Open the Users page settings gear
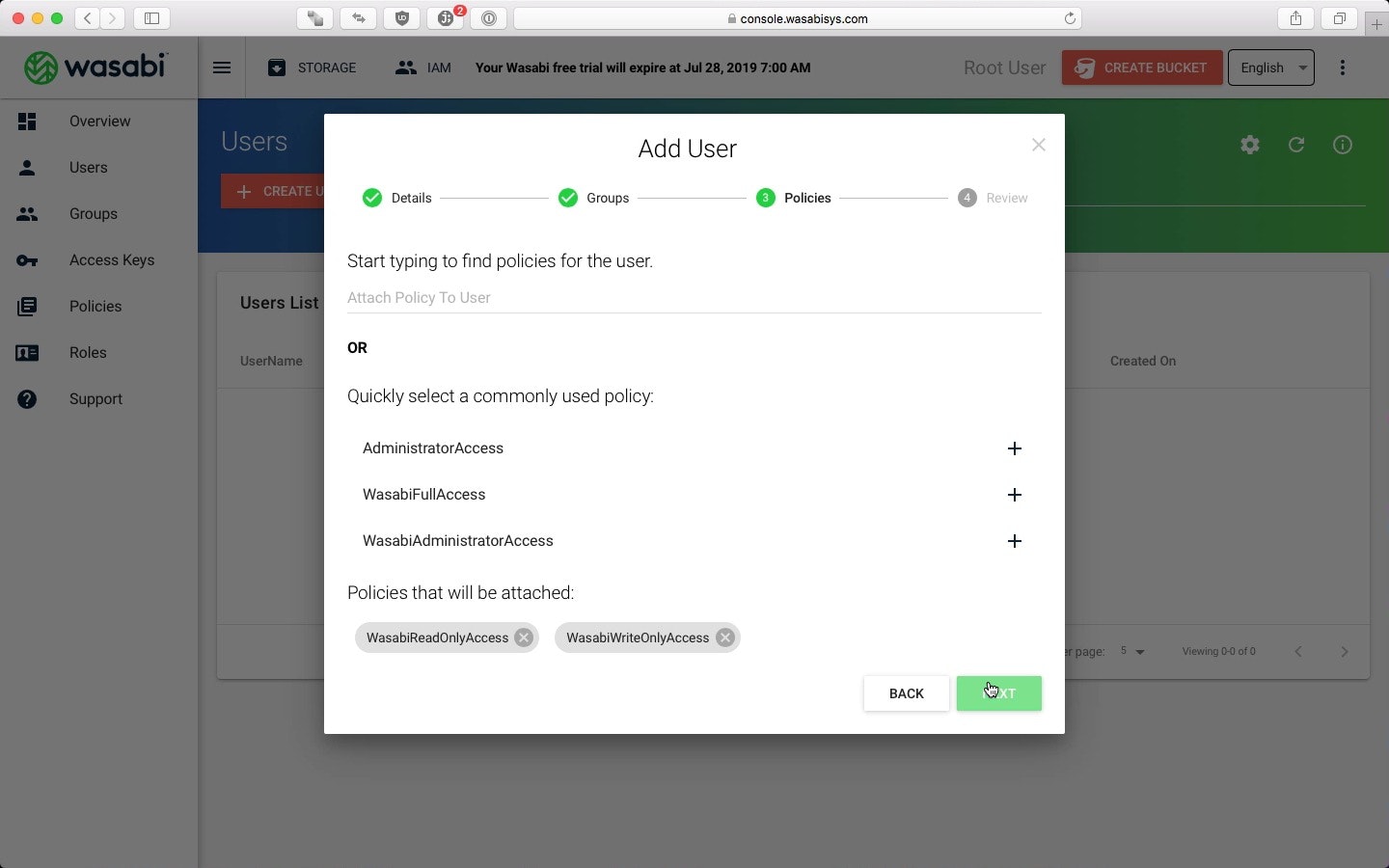 [1250, 145]
